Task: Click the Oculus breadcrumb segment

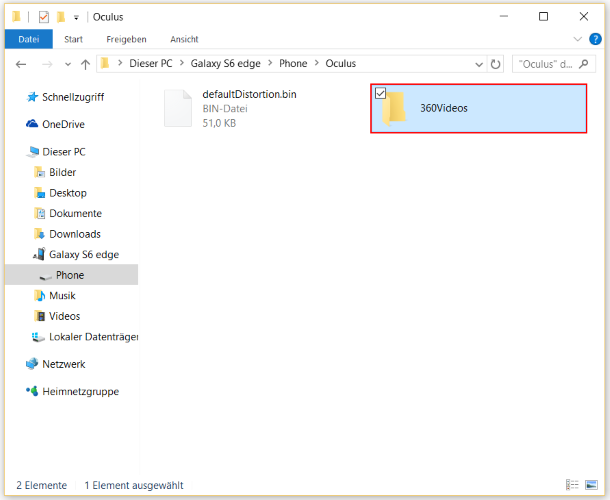Action: pyautogui.click(x=340, y=63)
